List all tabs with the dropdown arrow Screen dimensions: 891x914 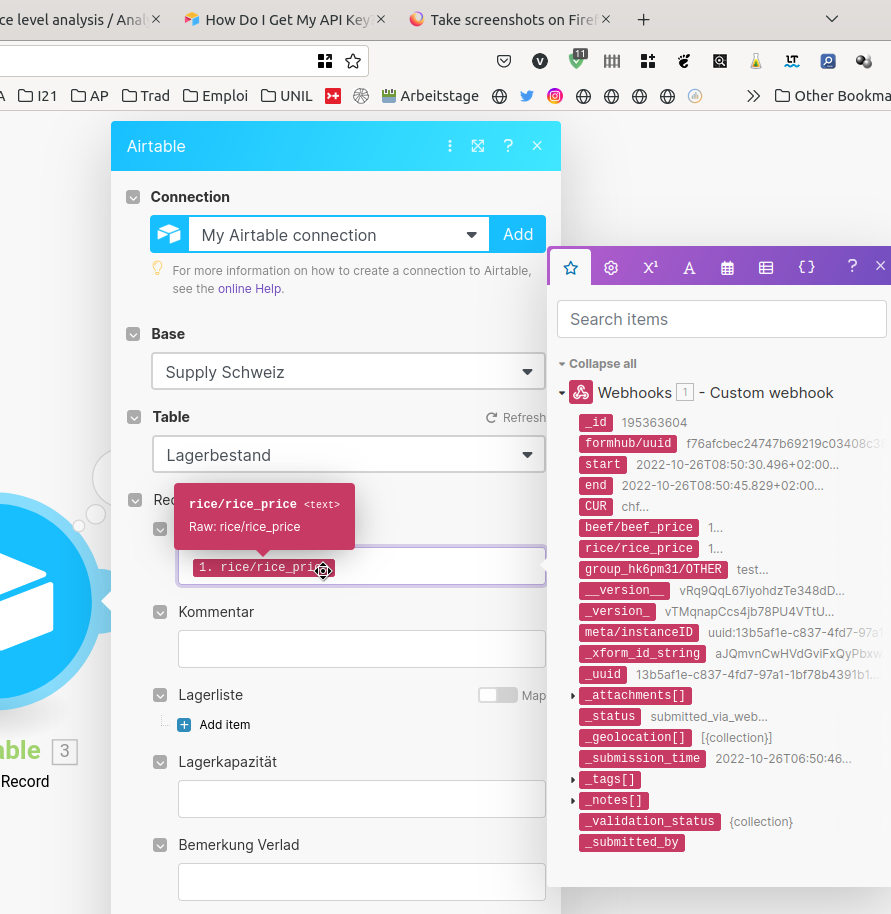pos(832,19)
